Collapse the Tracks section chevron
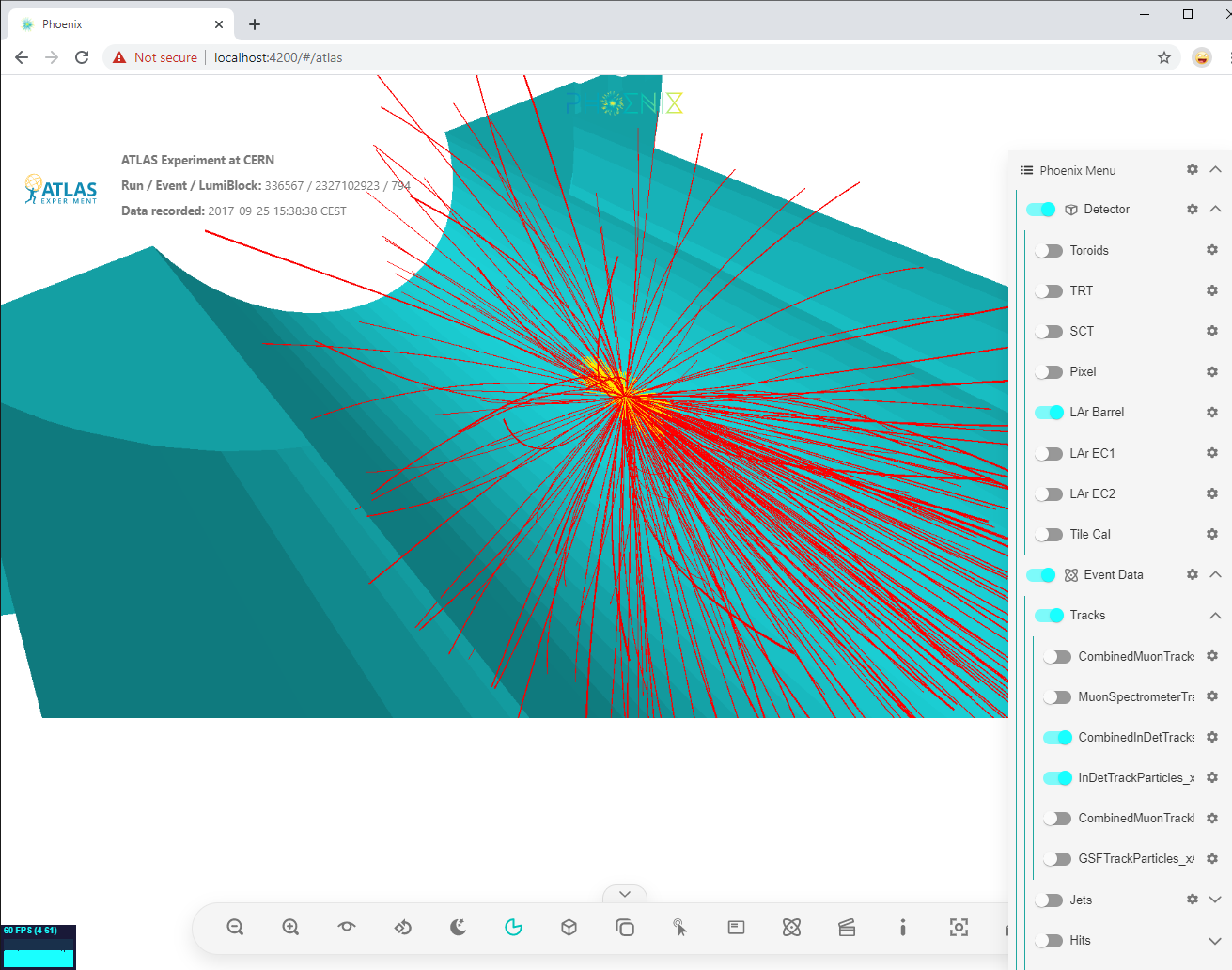This screenshot has width=1232, height=970. pos(1215,615)
